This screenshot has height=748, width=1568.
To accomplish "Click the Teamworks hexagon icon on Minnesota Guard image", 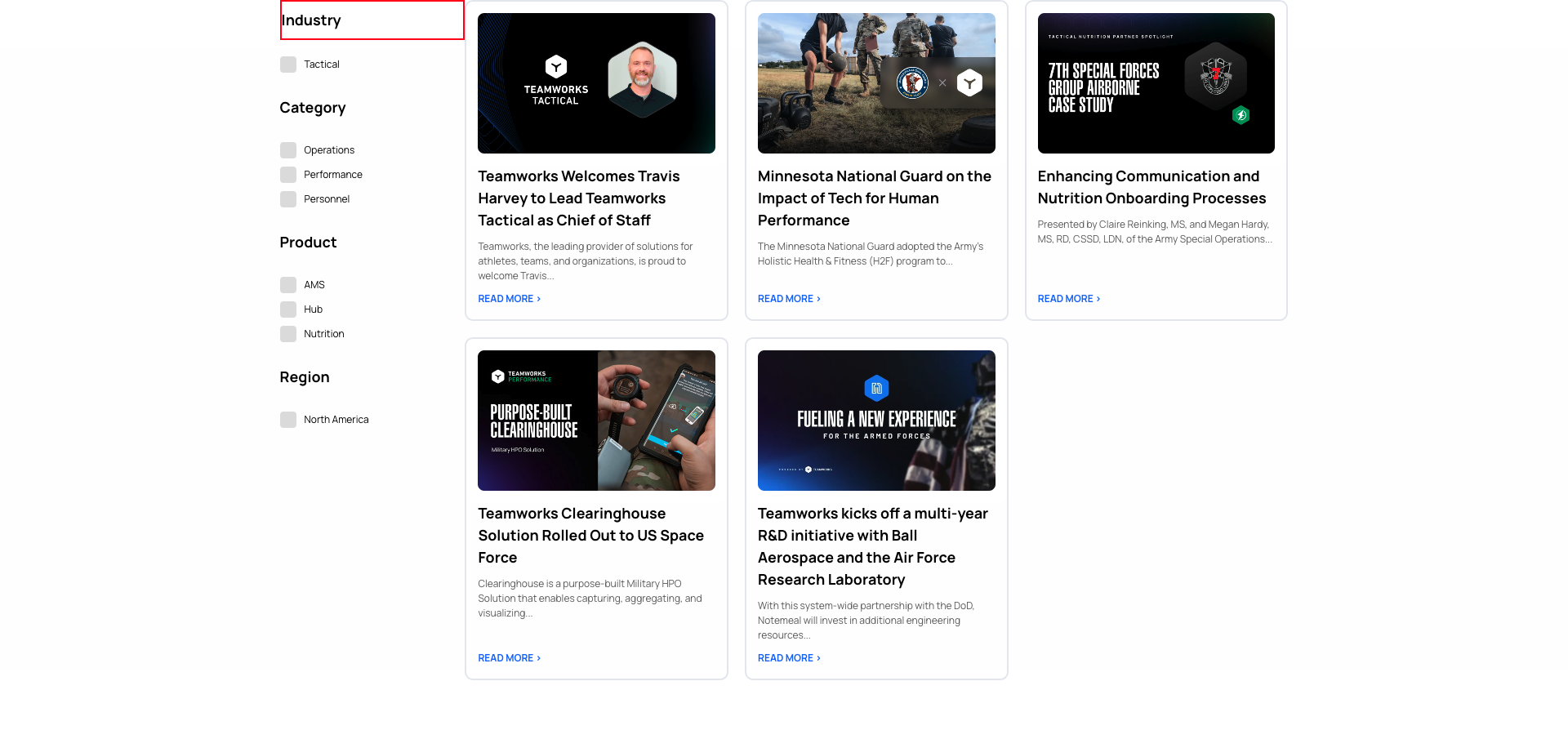I will pos(969,82).
